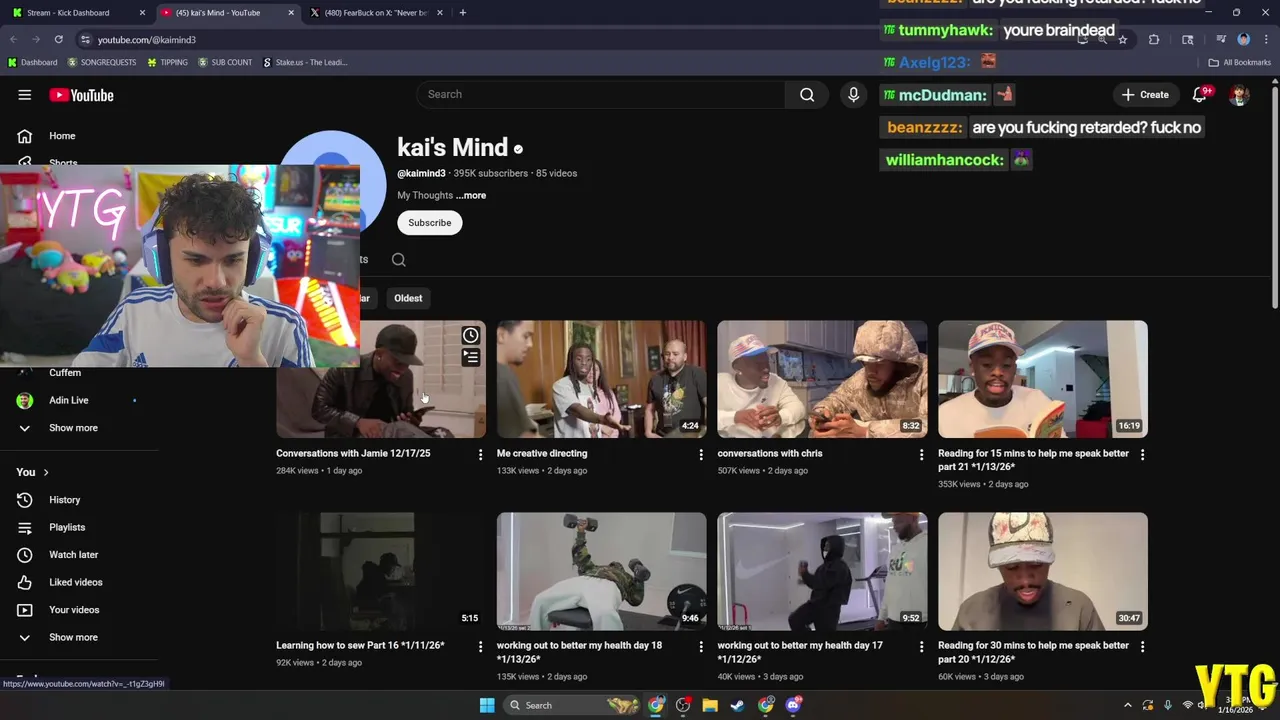Open History in sidebar

click(x=64, y=500)
